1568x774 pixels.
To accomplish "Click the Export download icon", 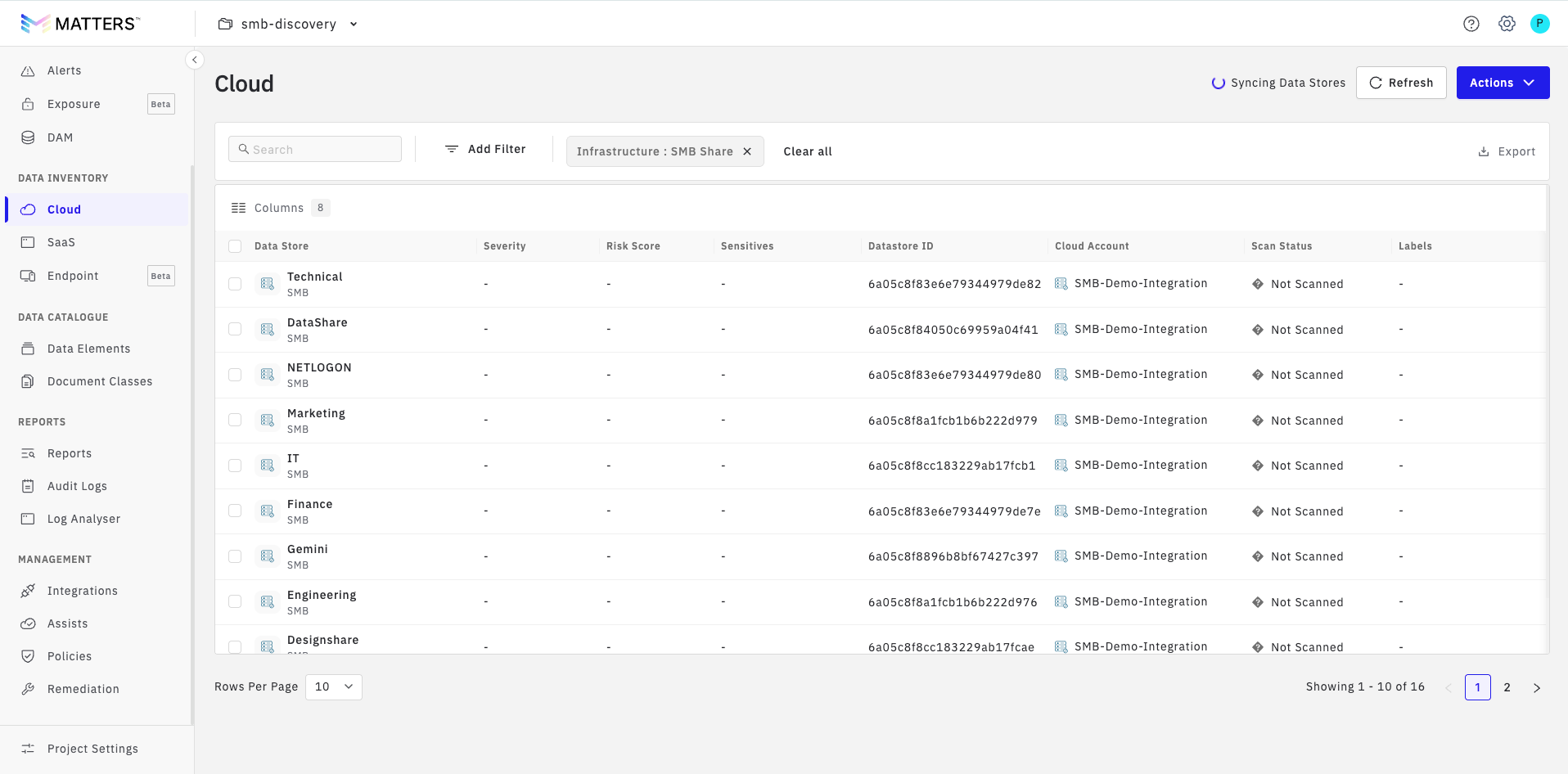I will pyautogui.click(x=1483, y=151).
